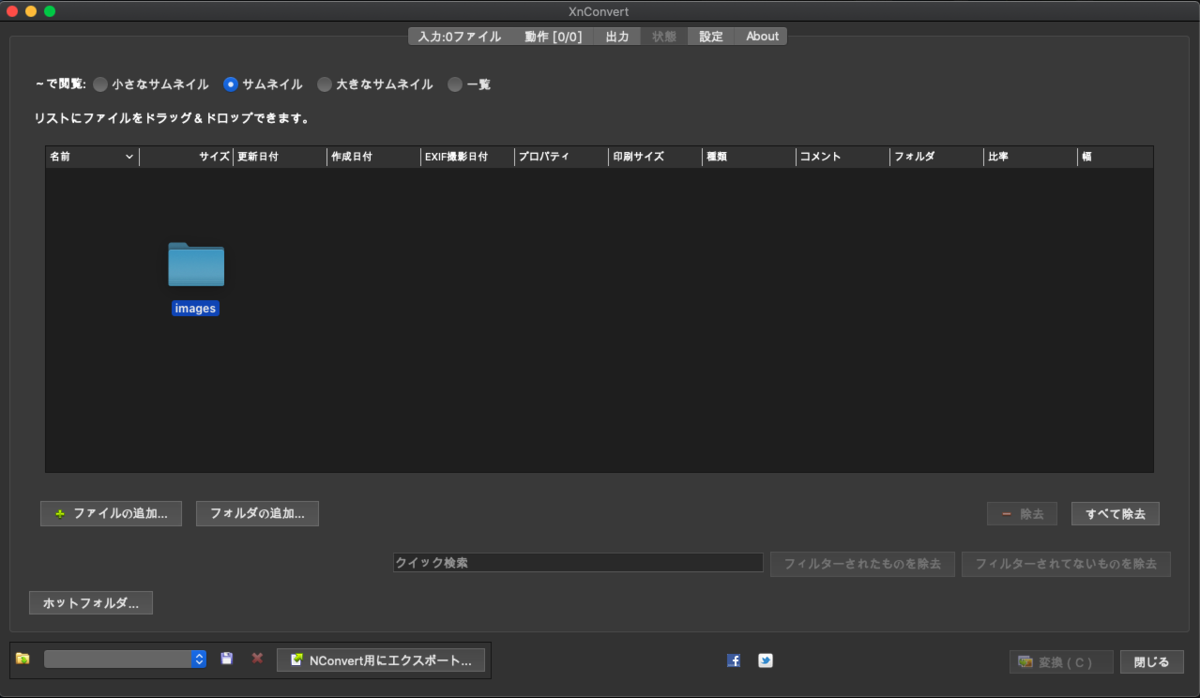Open a saved preset via the folder icon
The height and width of the screenshot is (698, 1200).
[24, 659]
